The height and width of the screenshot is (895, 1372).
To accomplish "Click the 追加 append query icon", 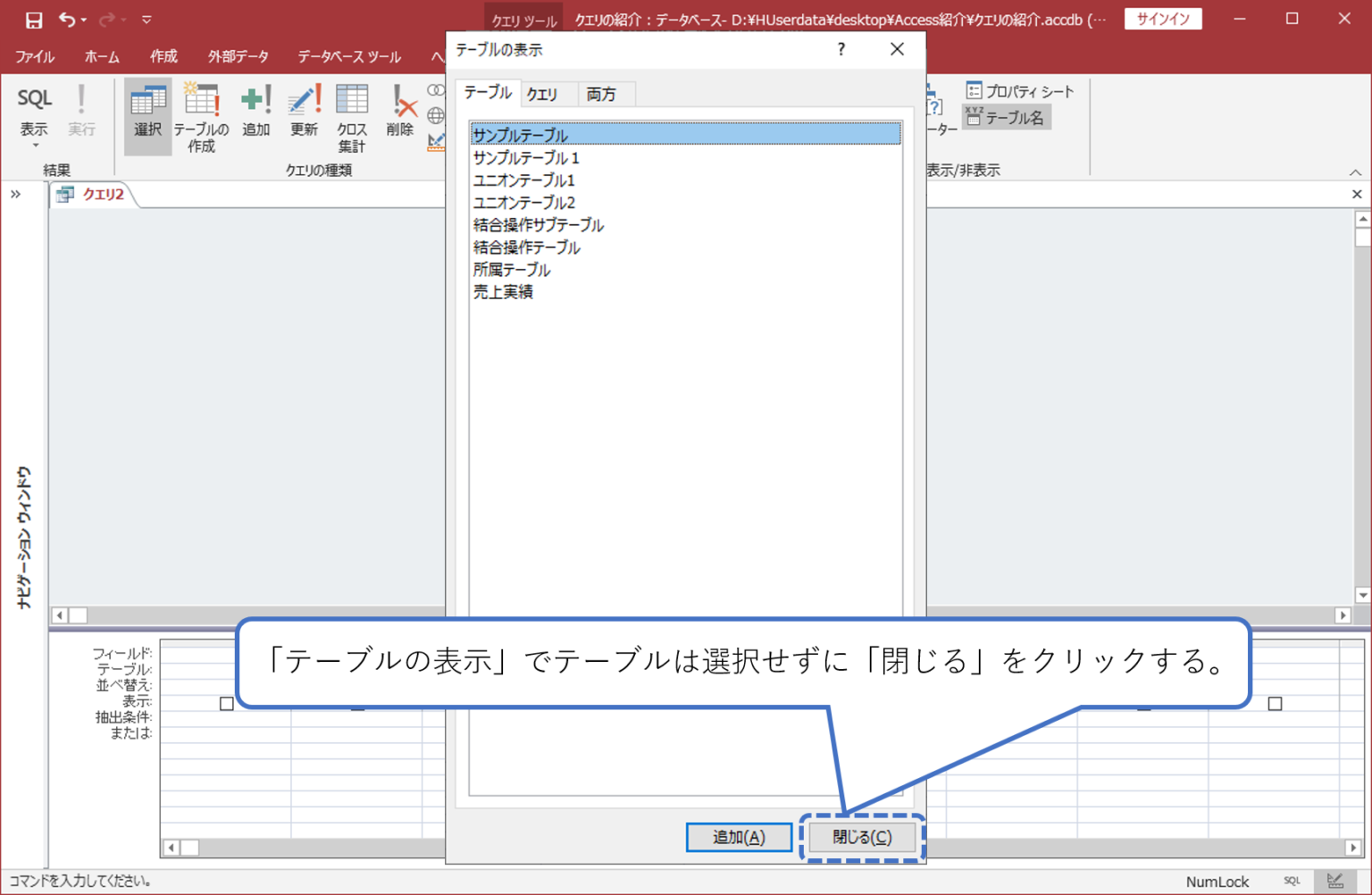I will (255, 111).
